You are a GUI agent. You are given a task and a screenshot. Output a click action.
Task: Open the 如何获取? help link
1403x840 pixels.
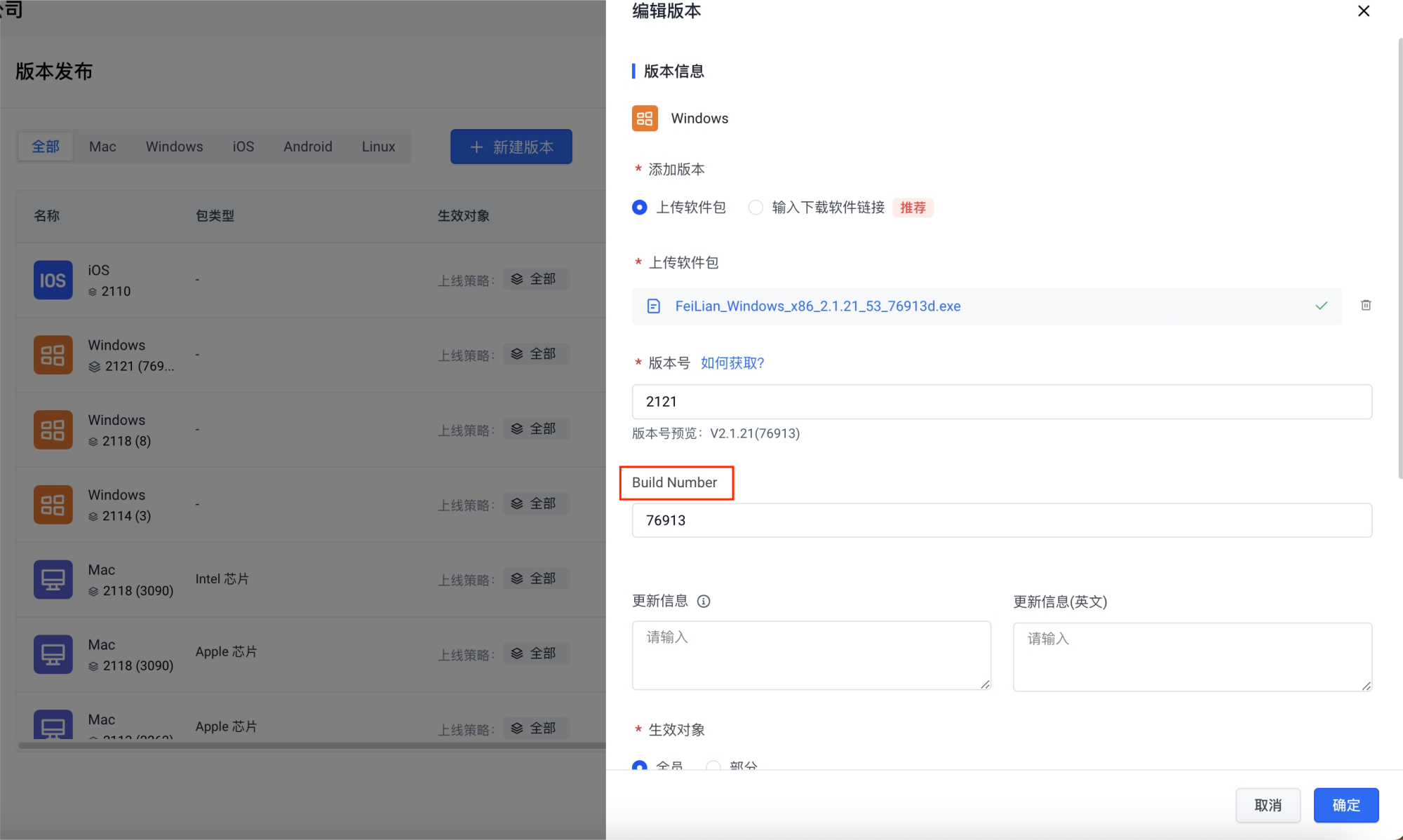[732, 363]
